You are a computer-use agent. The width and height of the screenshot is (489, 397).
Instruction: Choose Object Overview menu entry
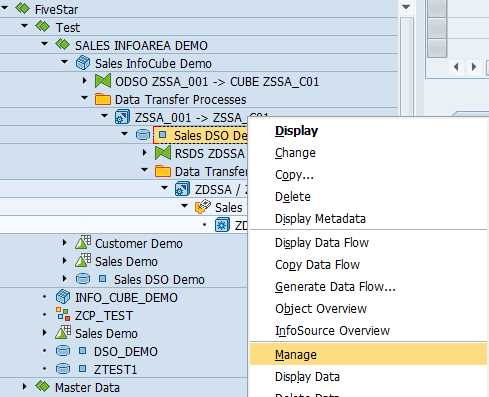(321, 309)
